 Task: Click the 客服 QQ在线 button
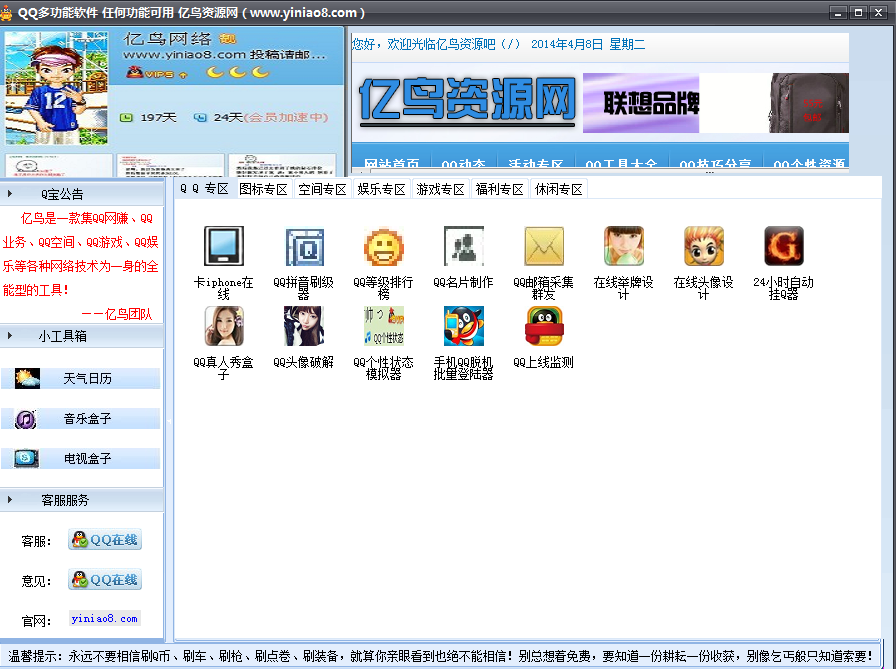pyautogui.click(x=105, y=540)
